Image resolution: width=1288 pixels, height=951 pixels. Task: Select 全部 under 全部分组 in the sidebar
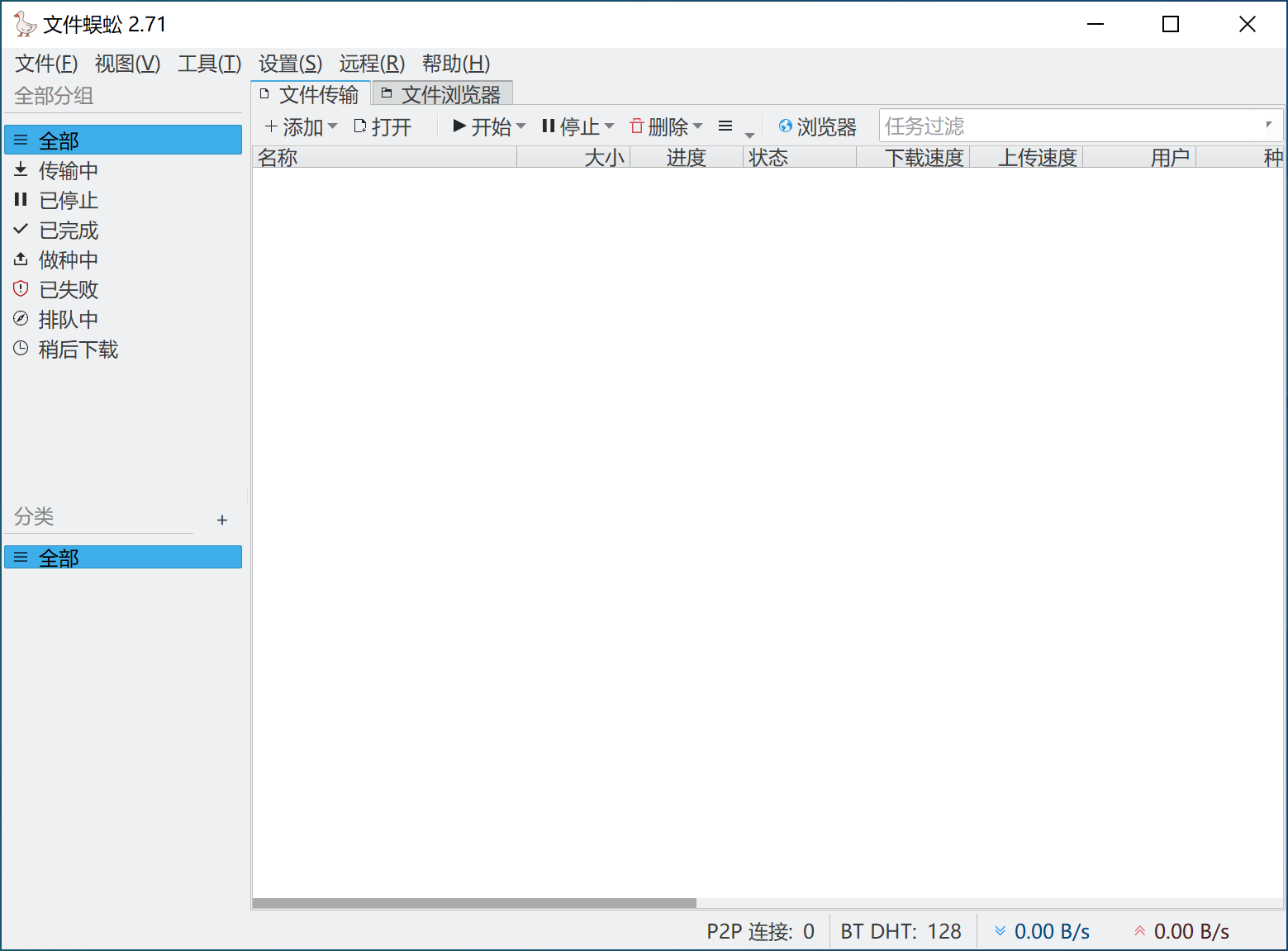pyautogui.click(x=123, y=140)
